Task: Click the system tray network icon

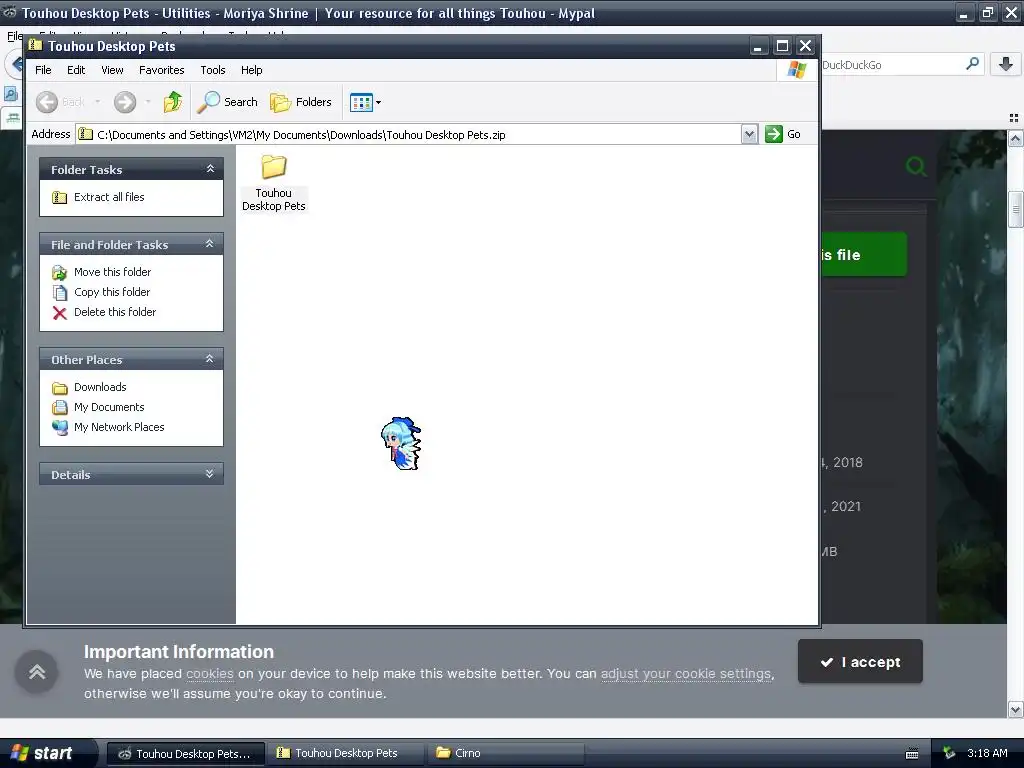Action: tap(949, 754)
